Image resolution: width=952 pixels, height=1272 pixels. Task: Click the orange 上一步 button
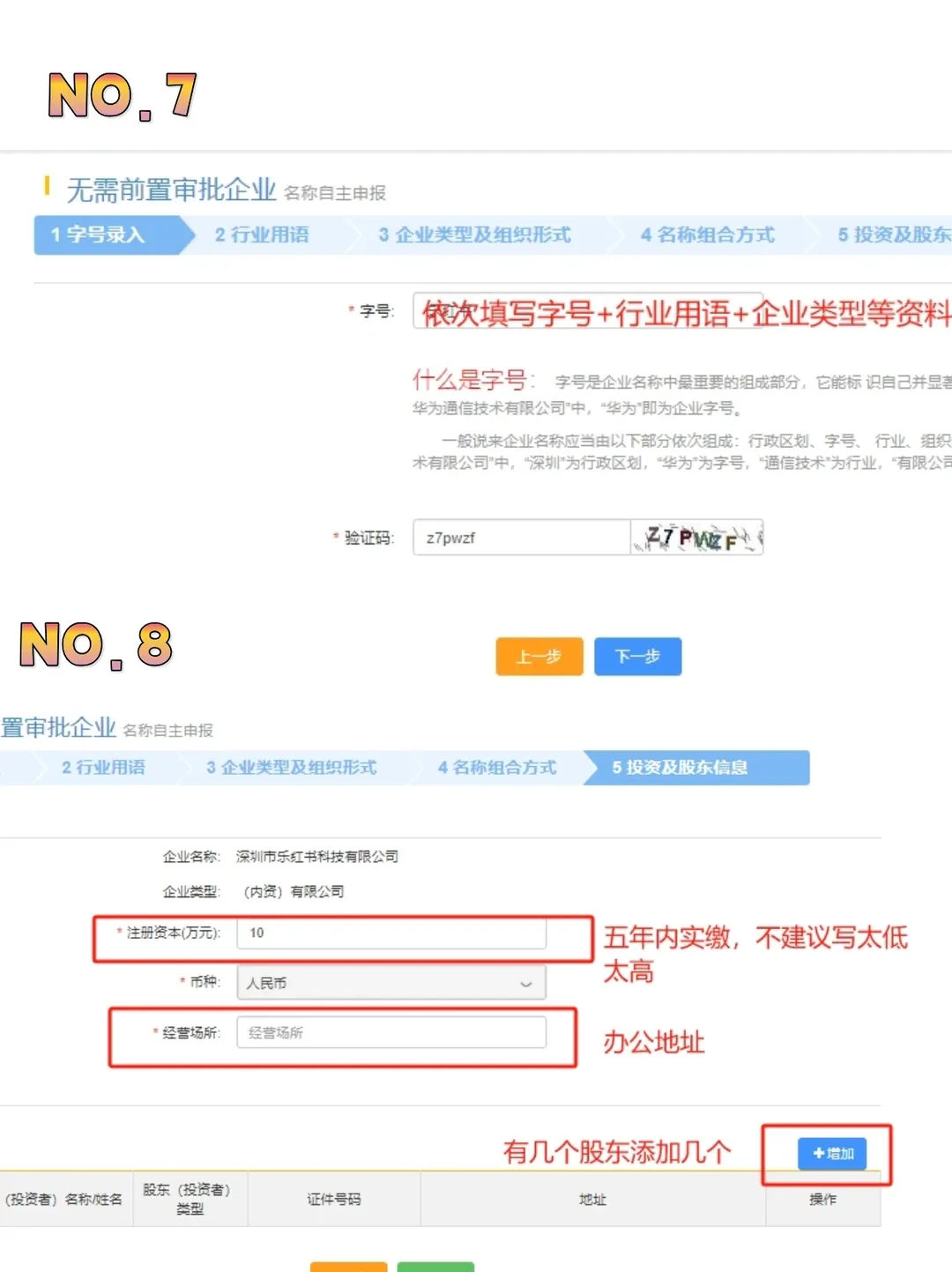[539, 656]
